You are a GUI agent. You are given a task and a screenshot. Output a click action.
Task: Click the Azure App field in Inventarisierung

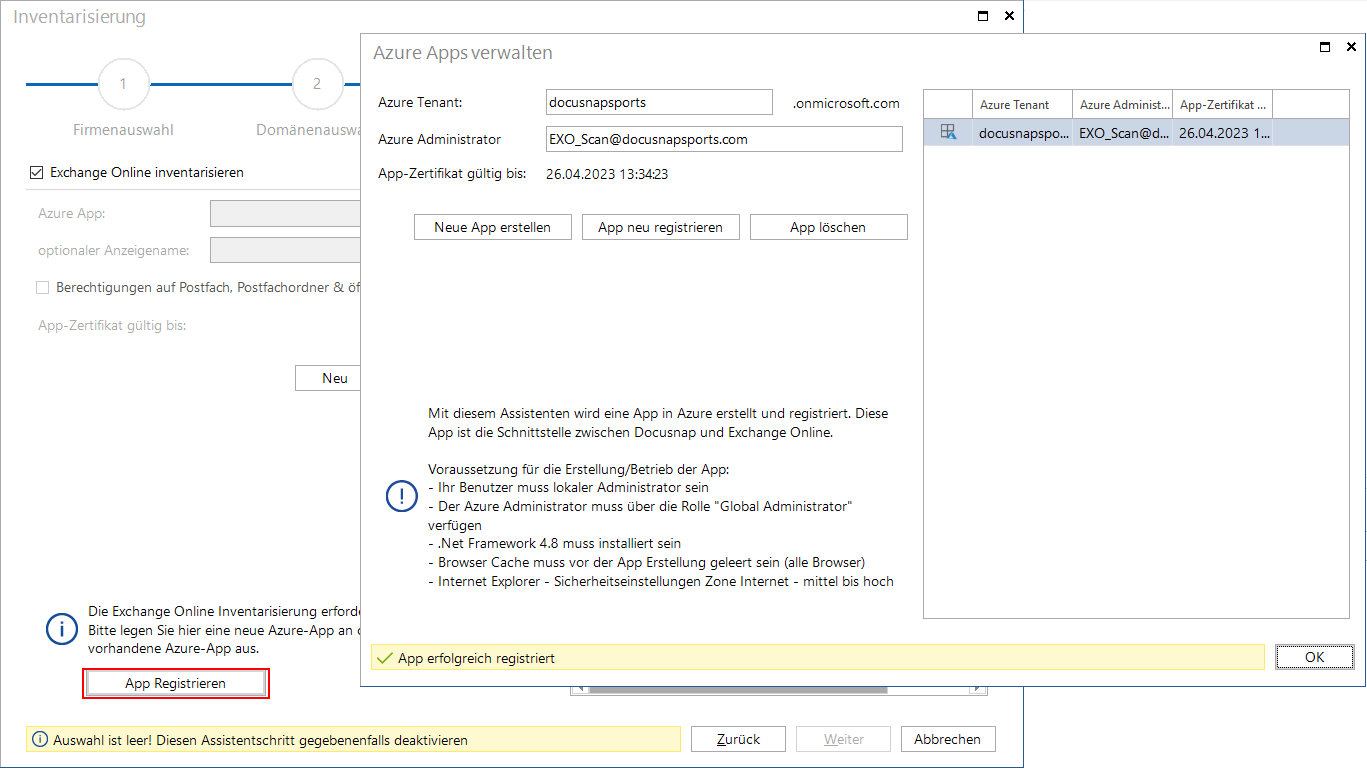(285, 213)
